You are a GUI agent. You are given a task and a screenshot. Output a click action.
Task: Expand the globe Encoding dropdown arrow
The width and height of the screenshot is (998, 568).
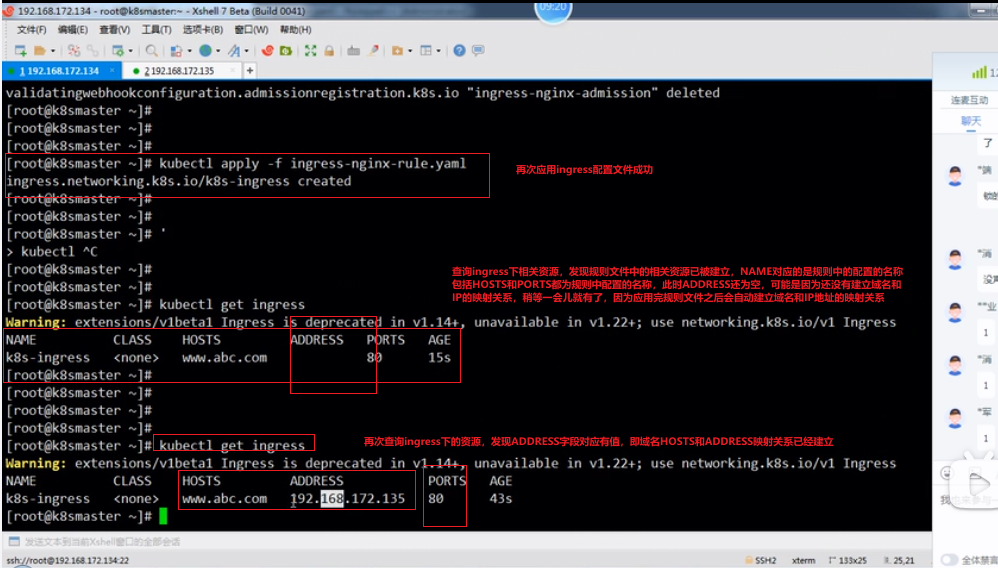pyautogui.click(x=218, y=51)
